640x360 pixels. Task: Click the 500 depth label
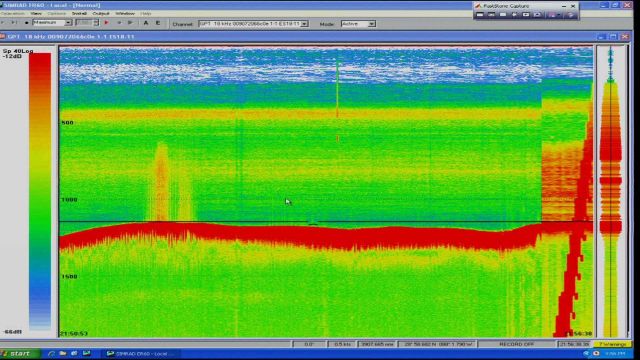[67, 122]
